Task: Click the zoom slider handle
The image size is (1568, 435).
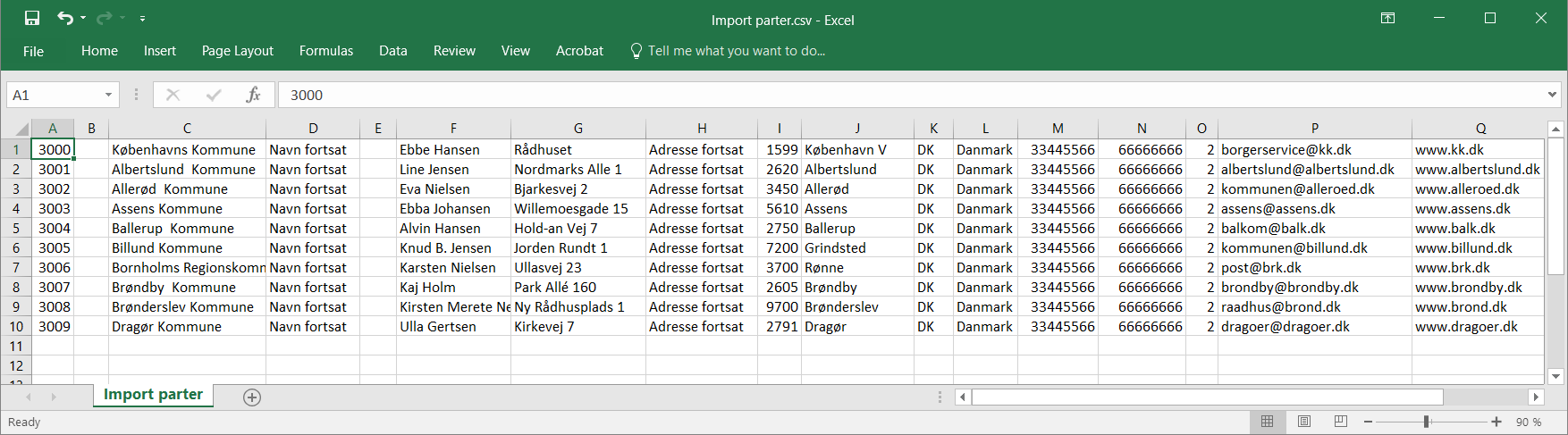Action: (x=1426, y=422)
